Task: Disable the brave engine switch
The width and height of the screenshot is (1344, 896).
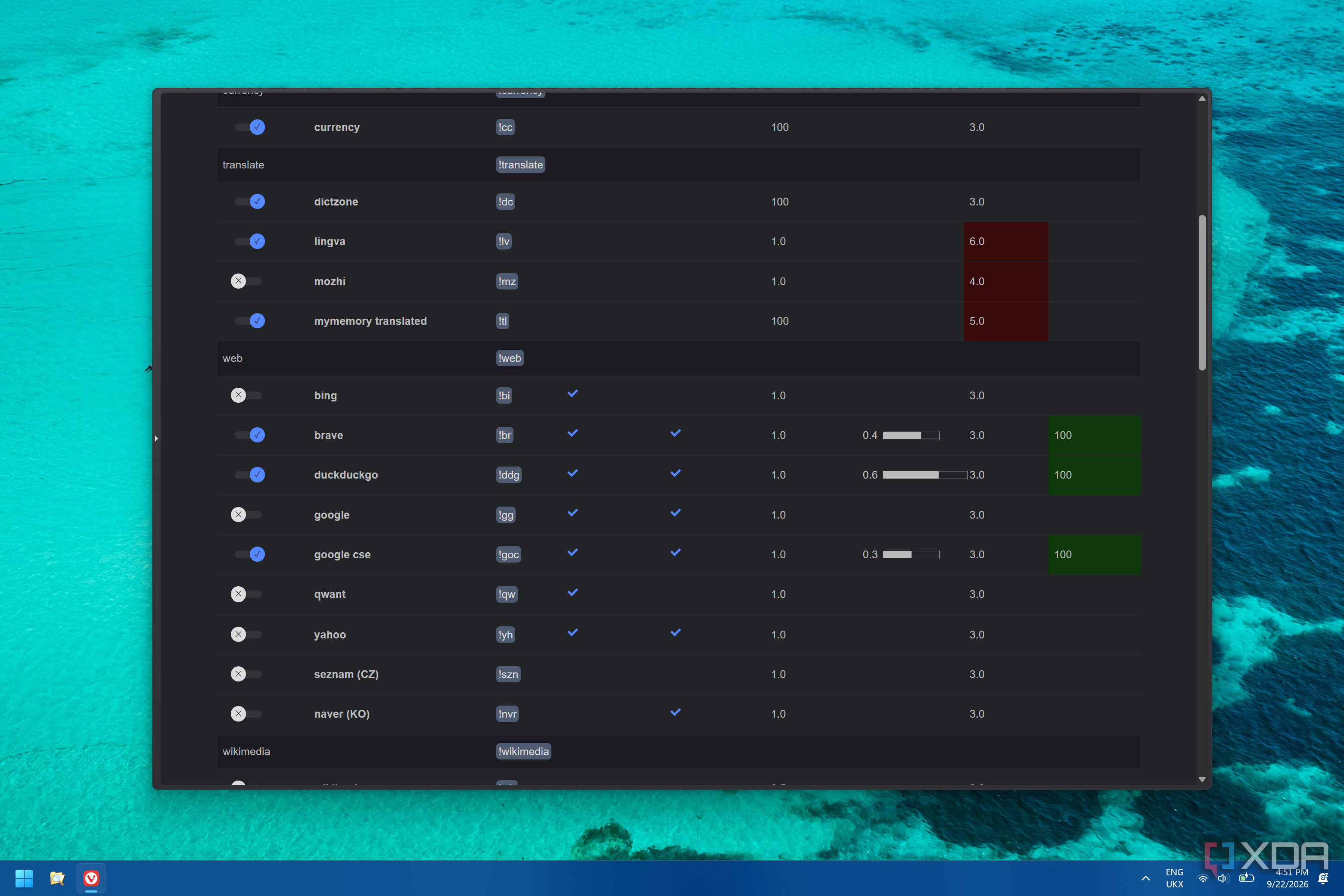Action: pyautogui.click(x=250, y=435)
